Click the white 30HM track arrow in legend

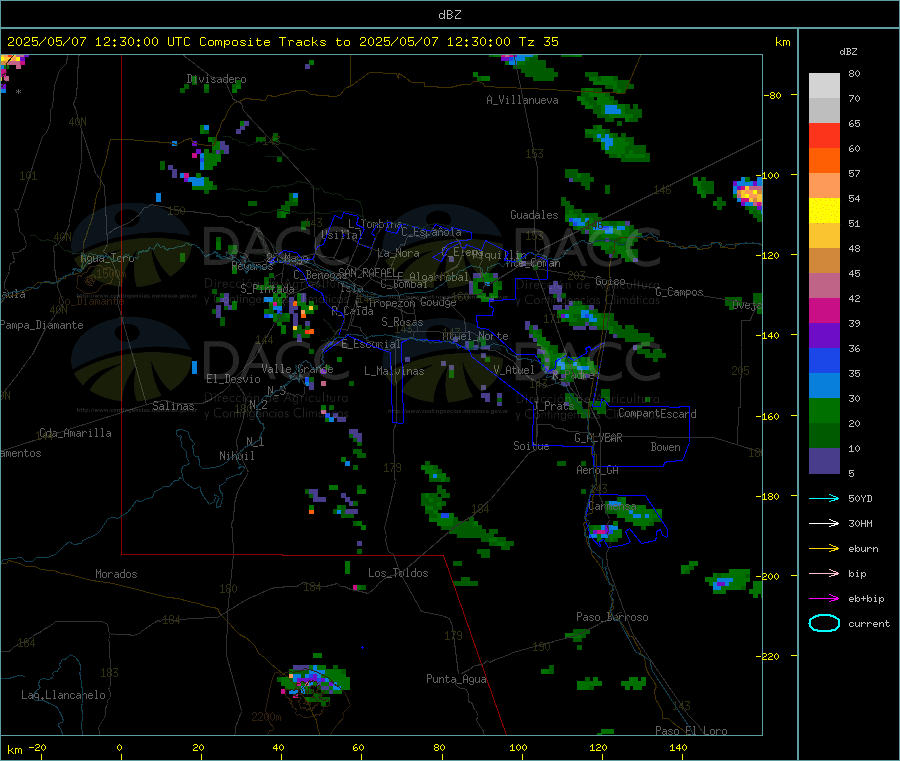(824, 523)
